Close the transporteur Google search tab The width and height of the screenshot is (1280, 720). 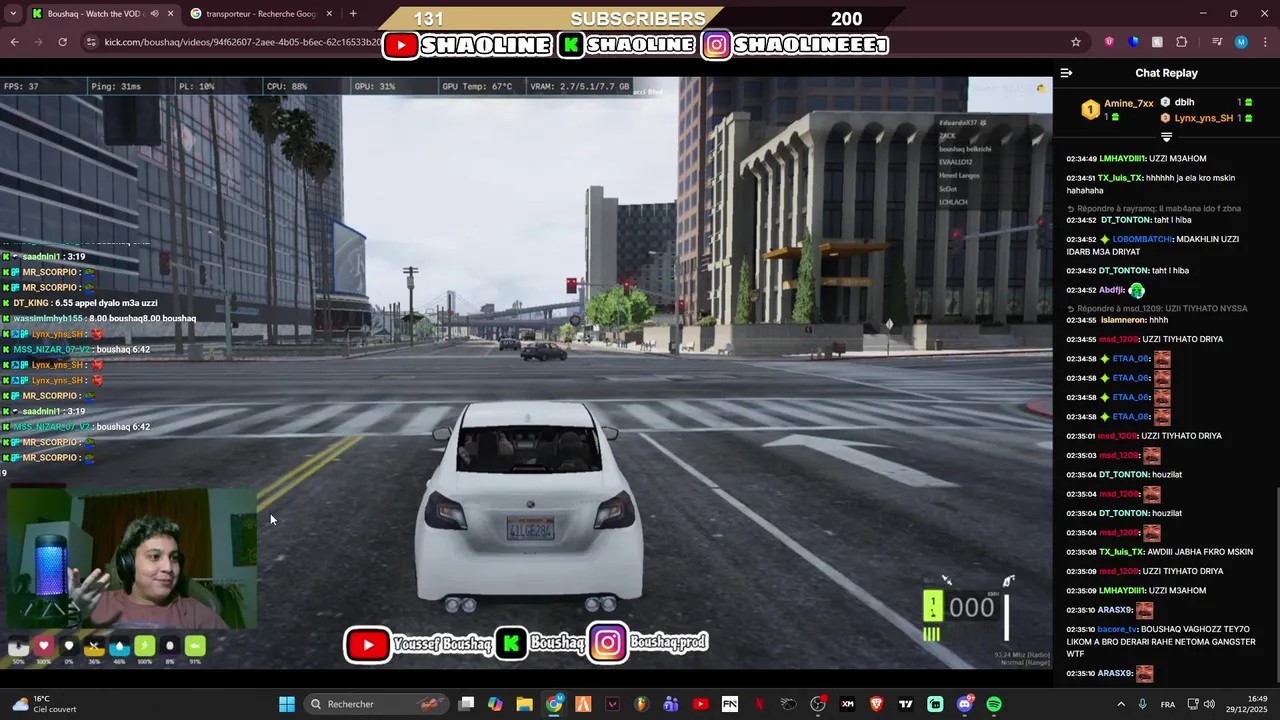(329, 14)
